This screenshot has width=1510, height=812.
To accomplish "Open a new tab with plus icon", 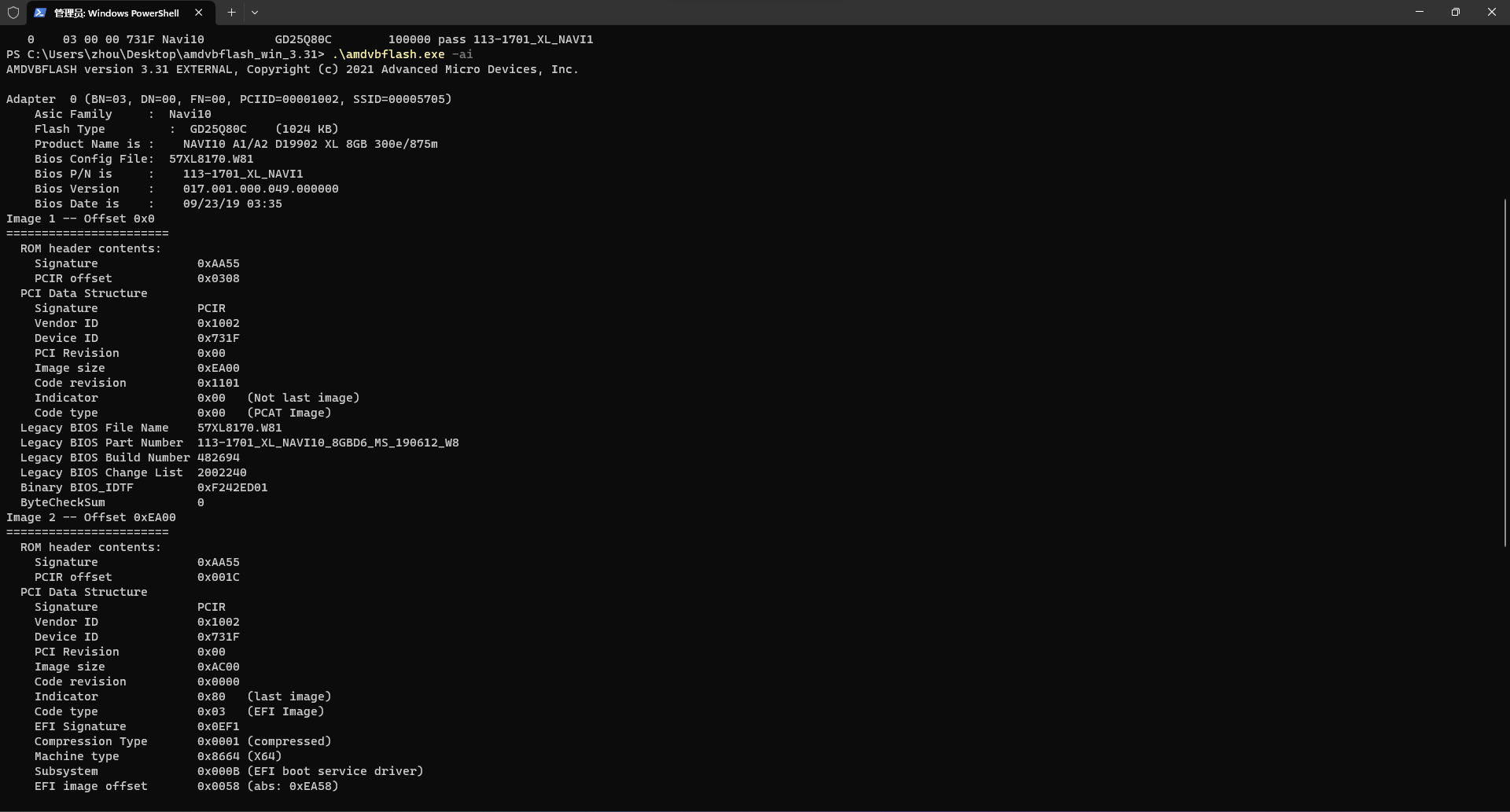I will 231,13.
